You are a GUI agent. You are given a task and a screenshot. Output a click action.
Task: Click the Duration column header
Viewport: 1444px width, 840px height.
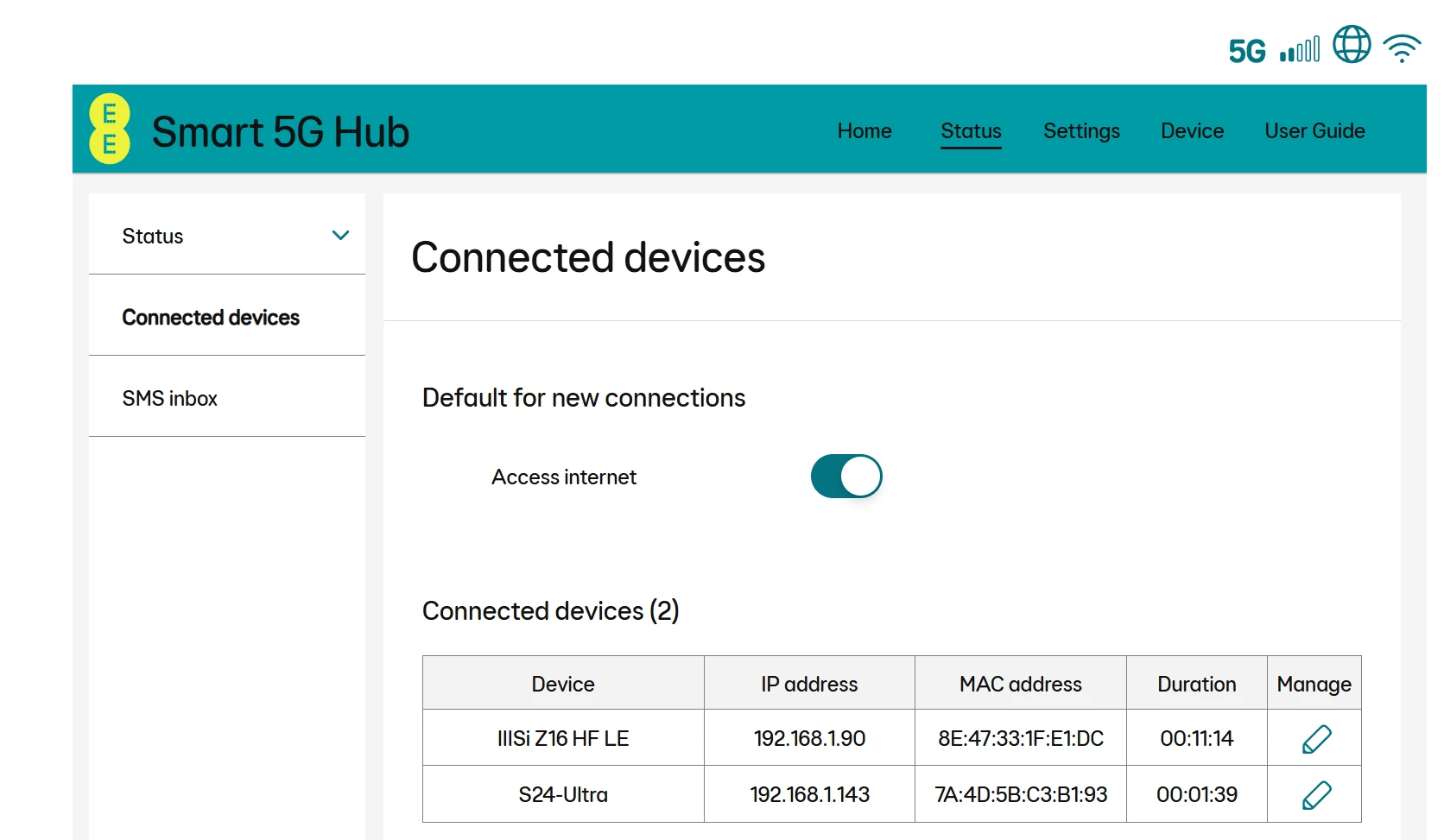tap(1197, 684)
